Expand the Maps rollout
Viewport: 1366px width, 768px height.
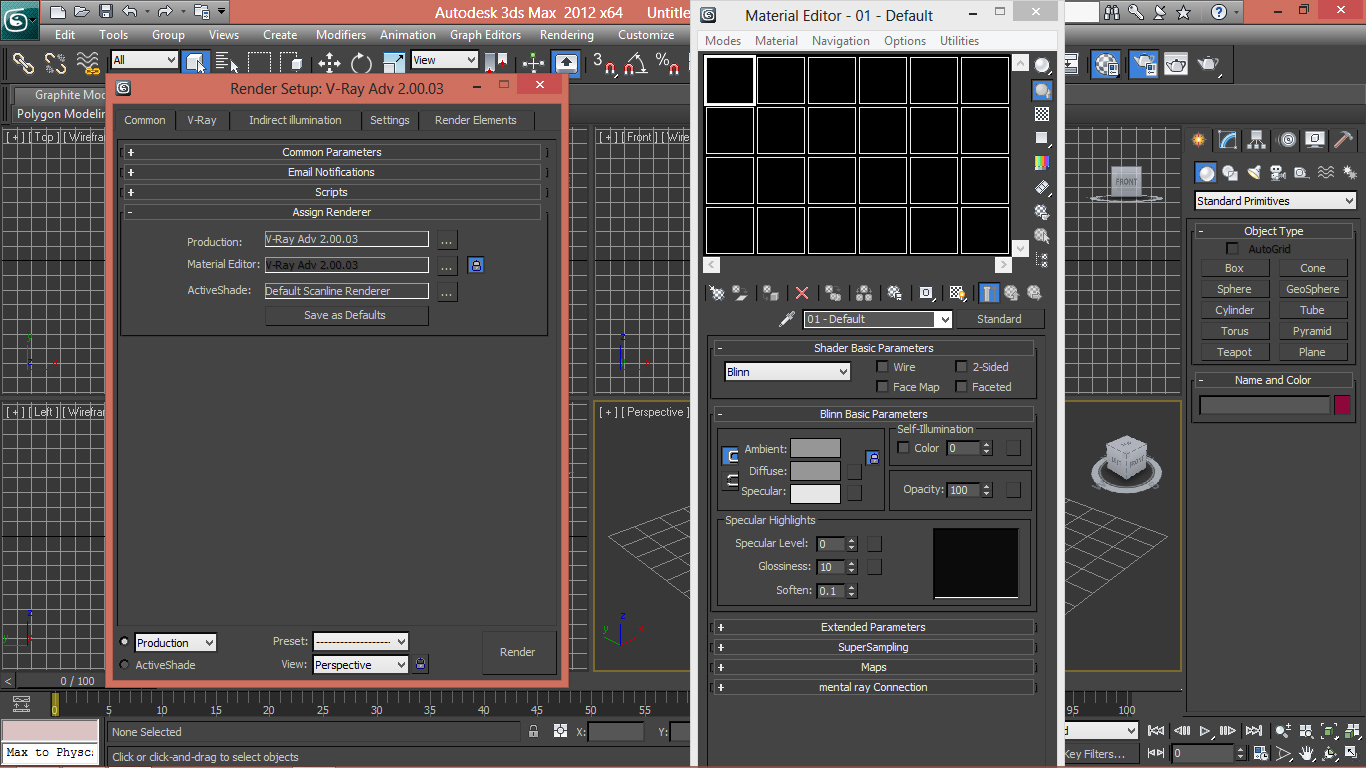pos(873,667)
